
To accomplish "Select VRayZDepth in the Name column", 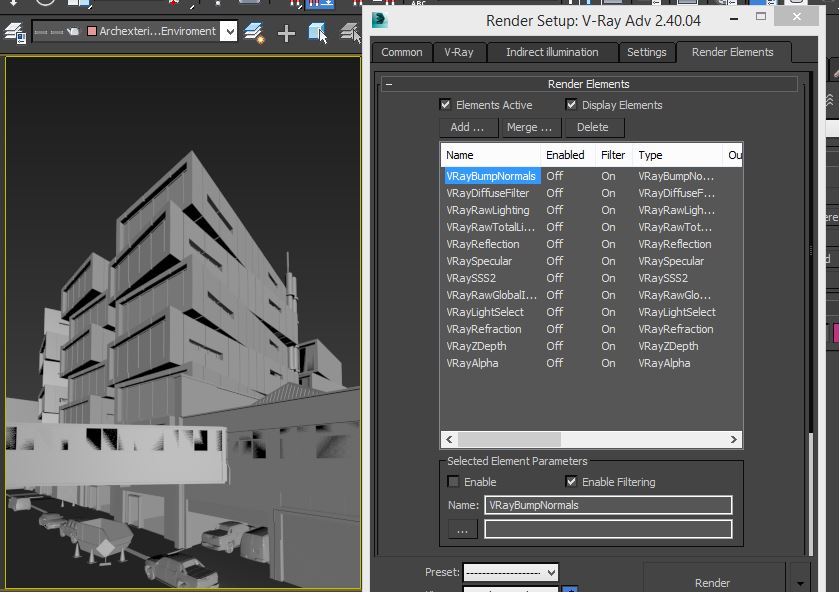I will pyautogui.click(x=476, y=346).
